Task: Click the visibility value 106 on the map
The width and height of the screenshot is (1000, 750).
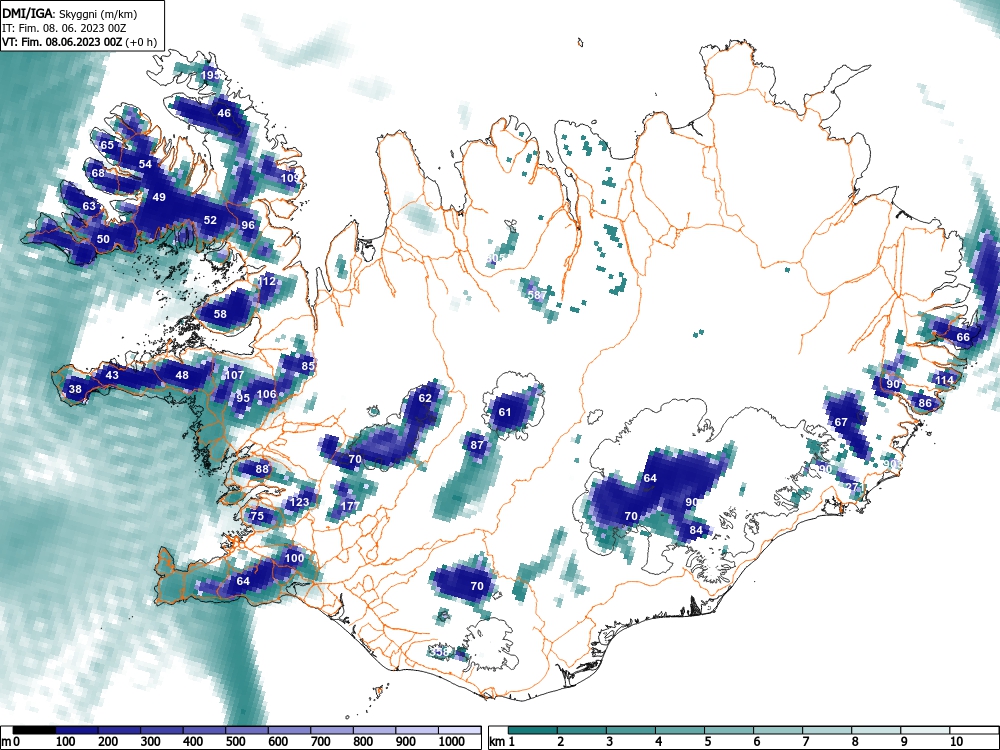Action: 267,394
